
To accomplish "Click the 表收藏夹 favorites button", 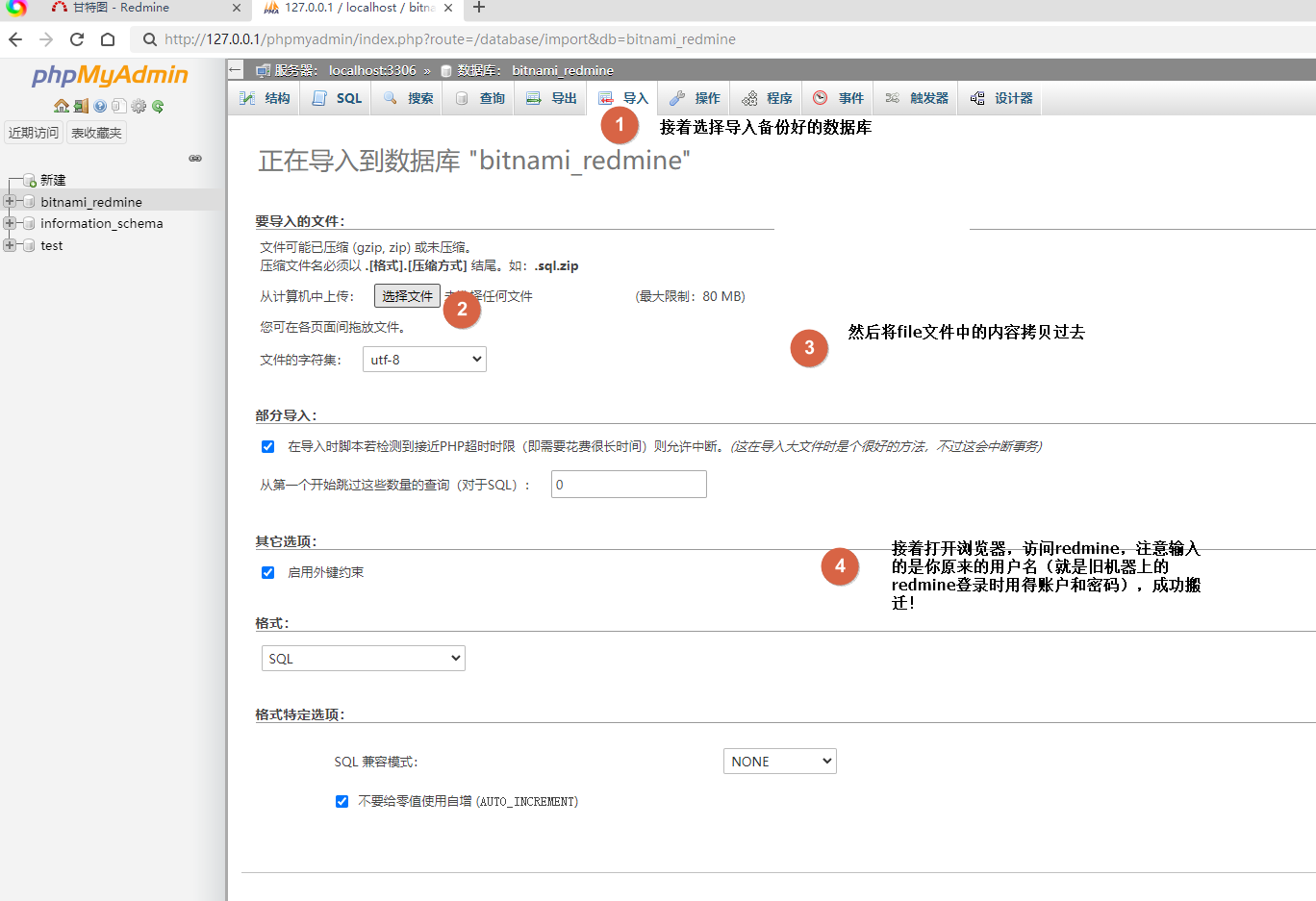I will point(96,133).
